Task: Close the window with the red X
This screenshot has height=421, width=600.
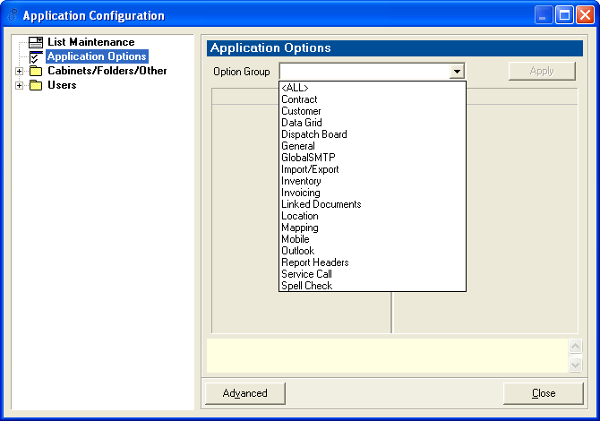Action: (x=585, y=15)
